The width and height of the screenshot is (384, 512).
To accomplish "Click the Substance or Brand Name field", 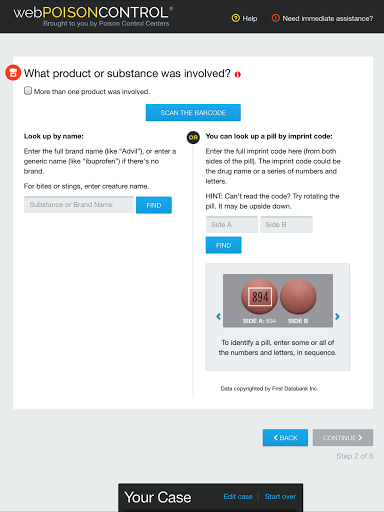I will pos(79,205).
